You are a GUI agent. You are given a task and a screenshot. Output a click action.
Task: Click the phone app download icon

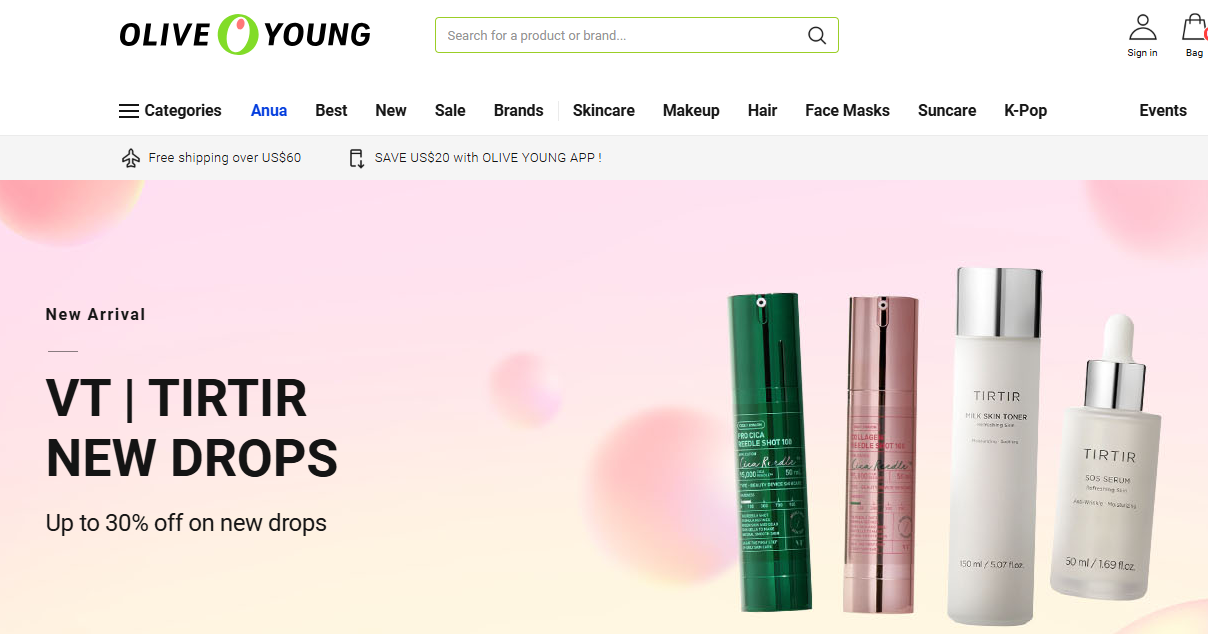pos(357,158)
